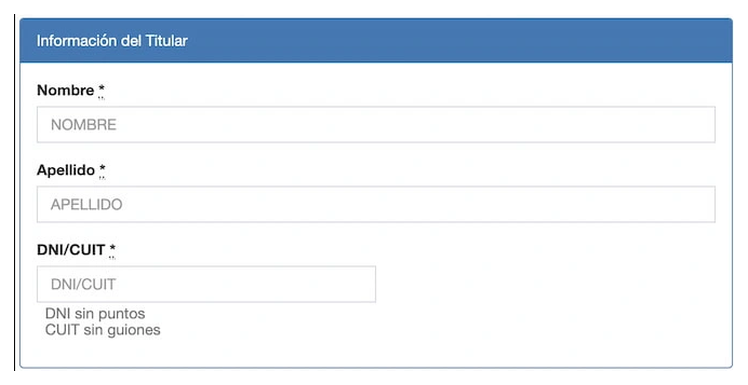This screenshot has width=748, height=385.
Task: Click the Apellido field label
Action: pos(66,170)
